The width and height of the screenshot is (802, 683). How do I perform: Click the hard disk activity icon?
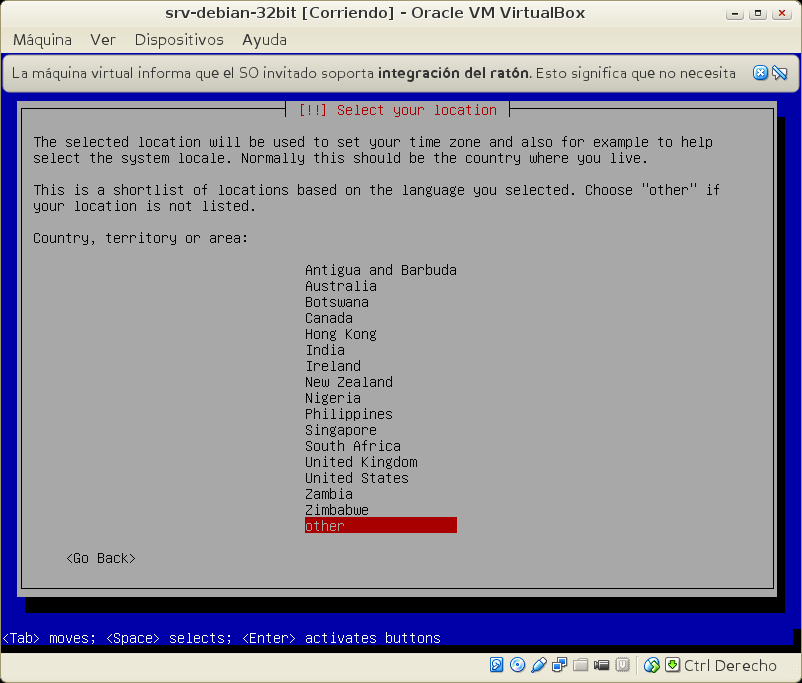(497, 665)
